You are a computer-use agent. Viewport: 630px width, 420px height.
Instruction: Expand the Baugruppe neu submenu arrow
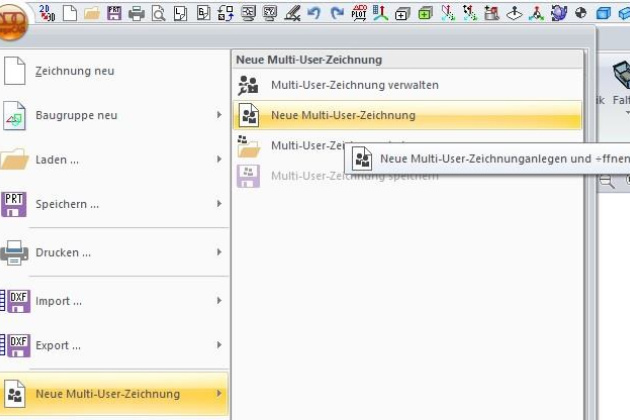pos(218,116)
